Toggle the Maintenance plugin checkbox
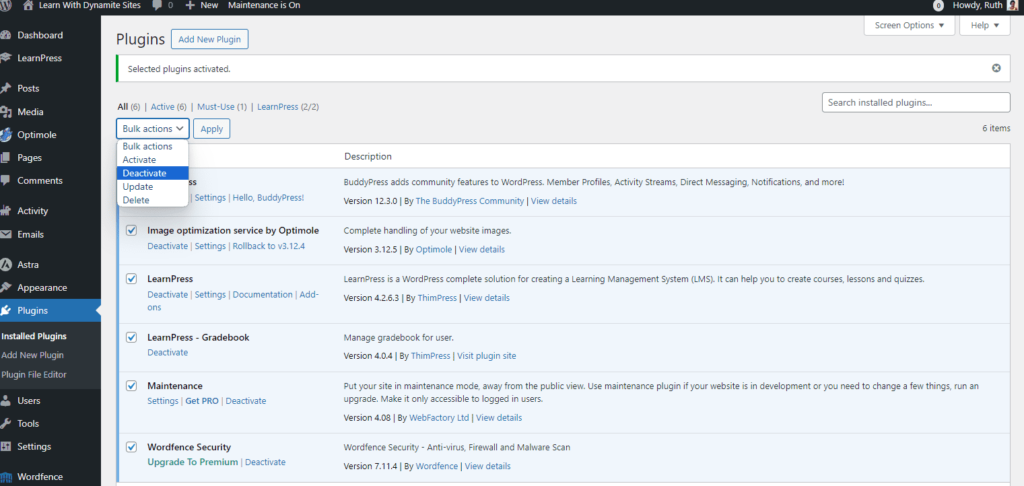Screen dimensions: 1024x486 (131, 385)
